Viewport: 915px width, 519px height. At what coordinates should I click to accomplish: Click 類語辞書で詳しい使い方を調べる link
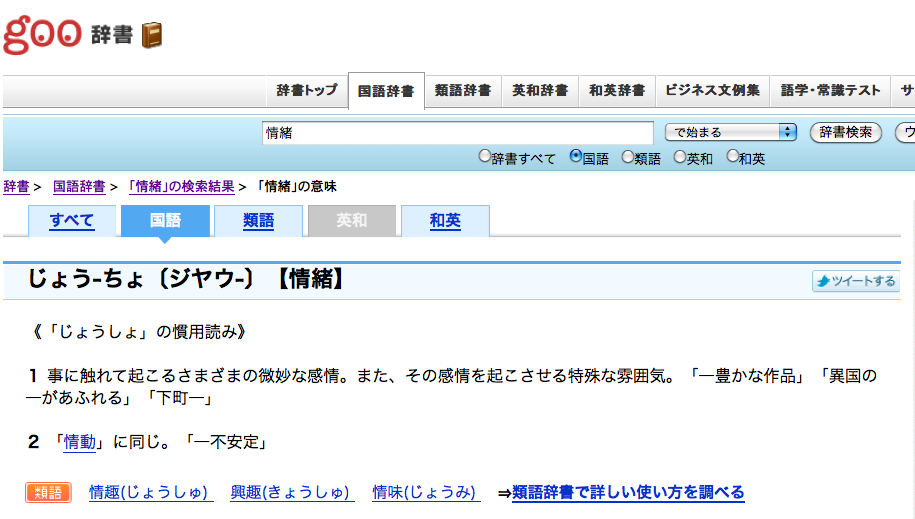[628, 492]
